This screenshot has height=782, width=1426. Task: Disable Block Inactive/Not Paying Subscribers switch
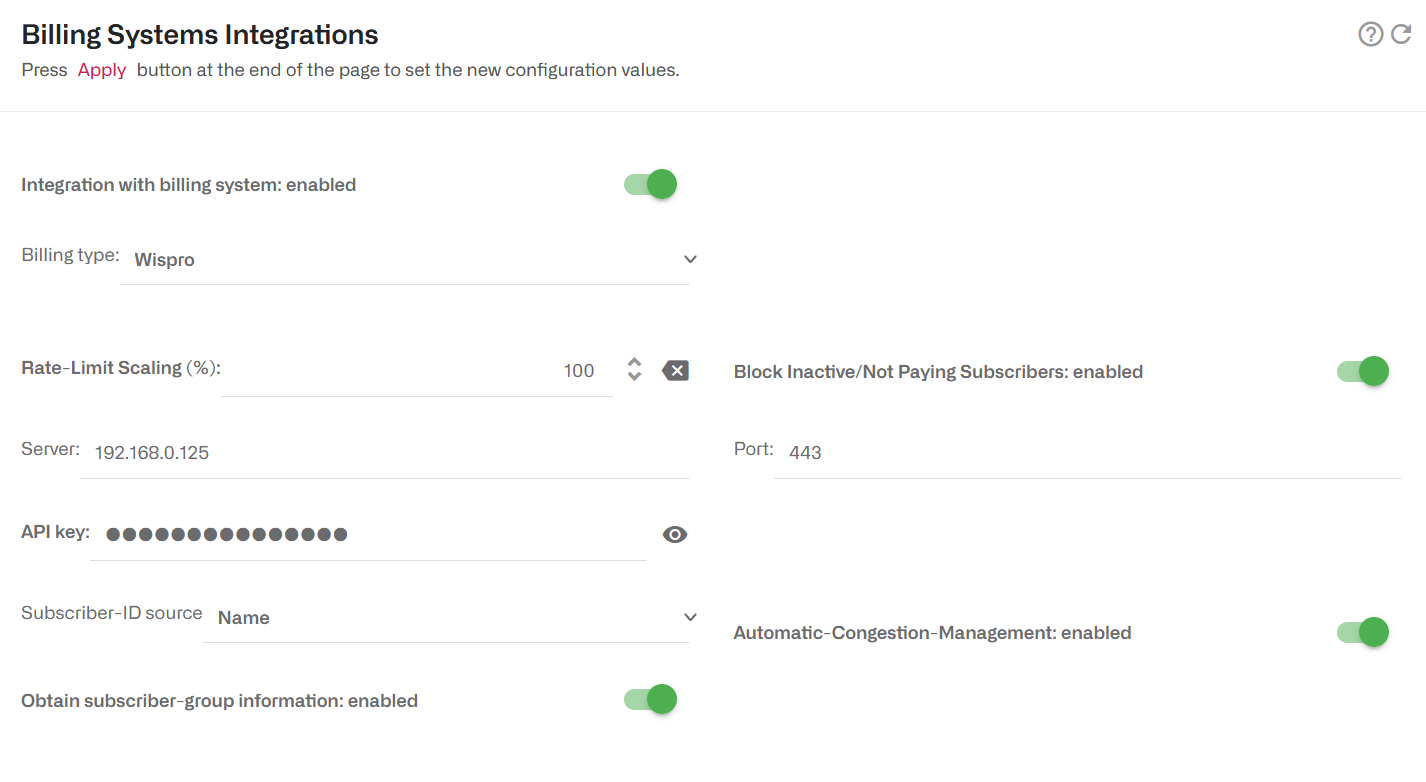point(1363,371)
